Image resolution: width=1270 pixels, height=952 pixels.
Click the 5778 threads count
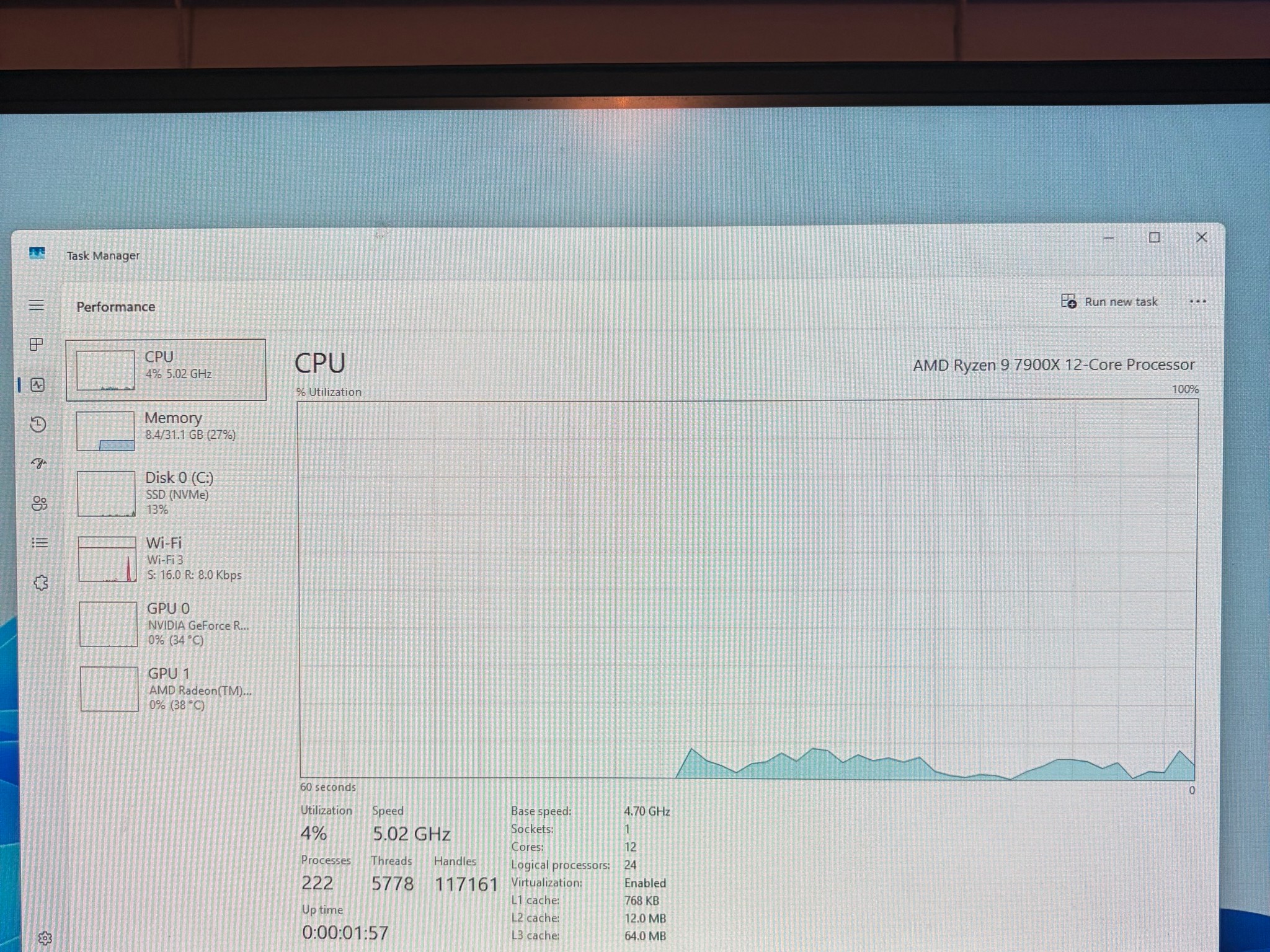pyautogui.click(x=393, y=884)
